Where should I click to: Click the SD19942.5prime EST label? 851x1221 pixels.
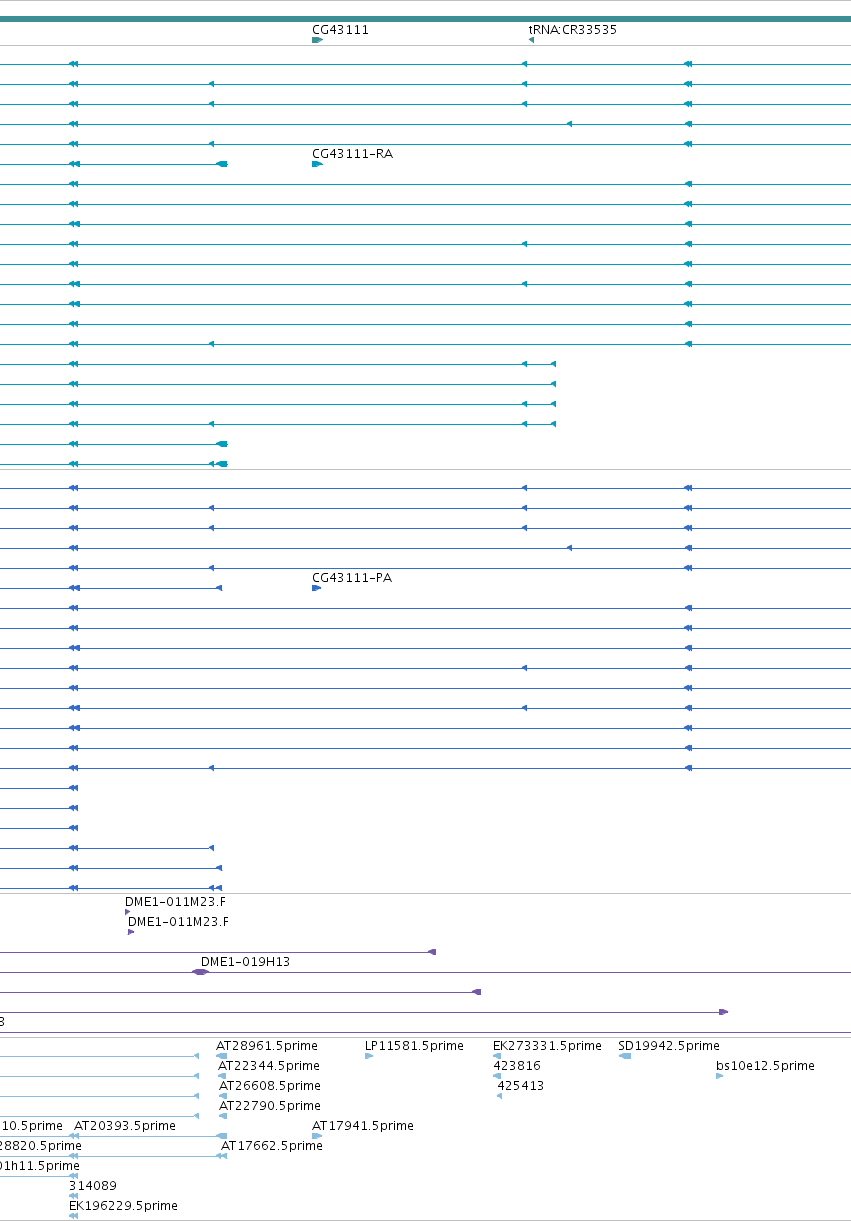[669, 1046]
